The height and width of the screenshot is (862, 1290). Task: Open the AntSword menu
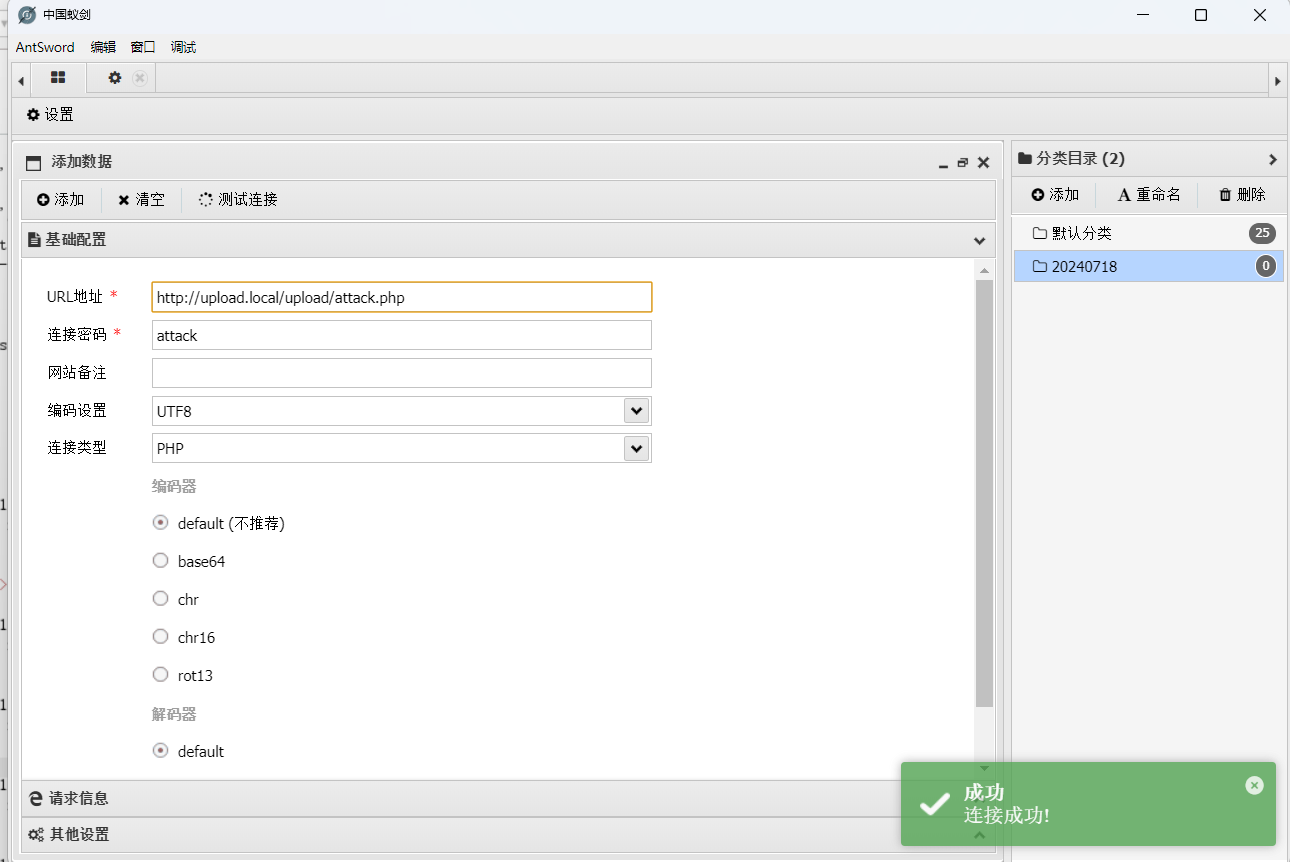(45, 47)
